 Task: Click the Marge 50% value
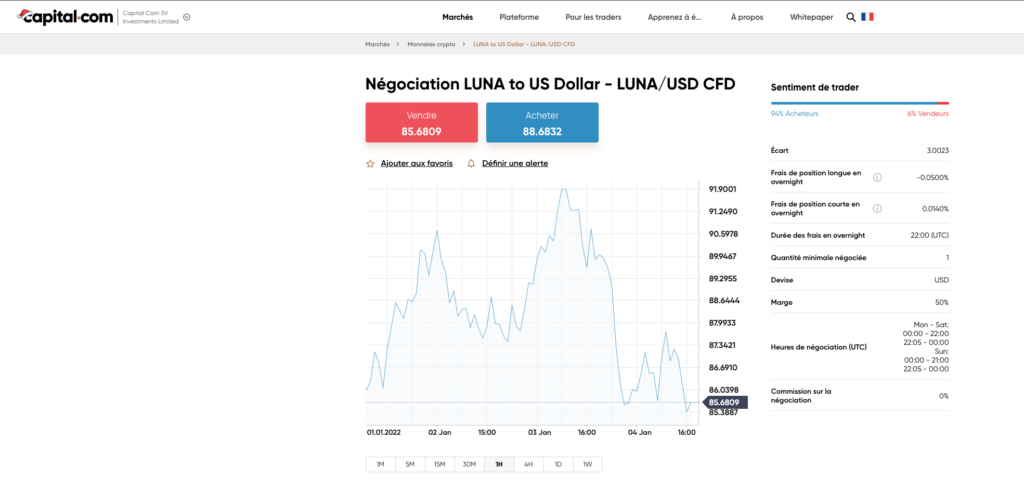[942, 302]
